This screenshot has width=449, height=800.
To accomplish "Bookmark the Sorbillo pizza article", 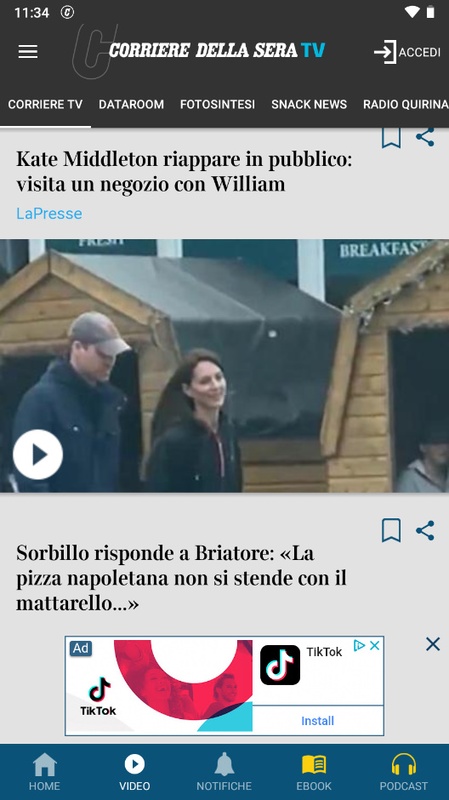I will 391,531.
